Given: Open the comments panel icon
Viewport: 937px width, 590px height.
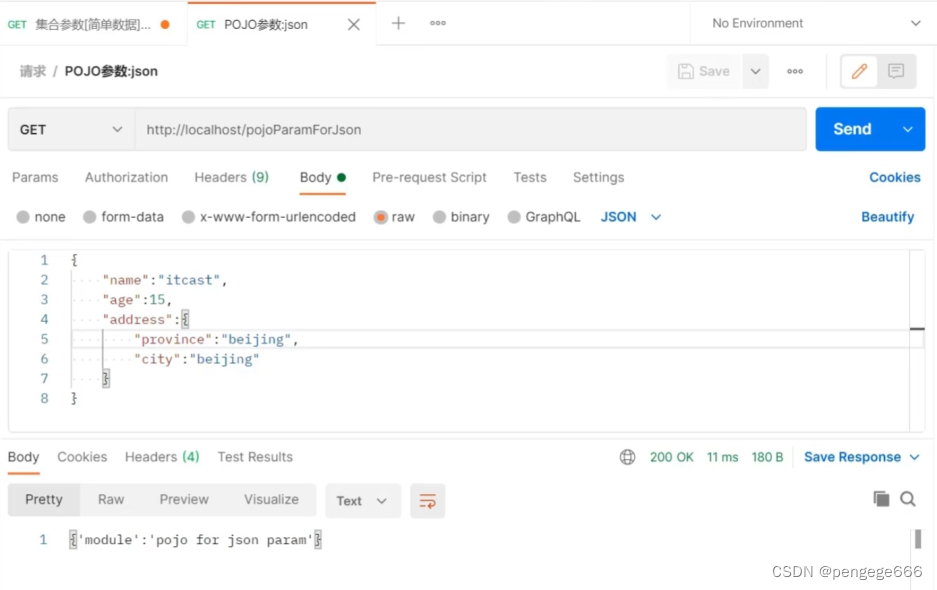Looking at the screenshot, I should [x=896, y=71].
